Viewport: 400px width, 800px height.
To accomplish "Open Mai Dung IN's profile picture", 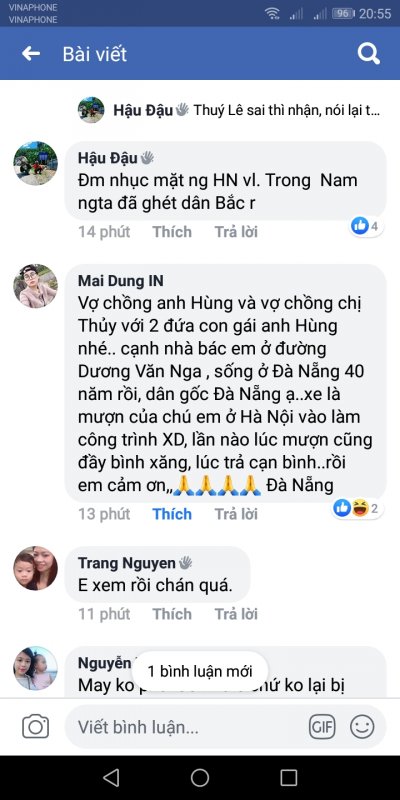I will click(x=35, y=286).
